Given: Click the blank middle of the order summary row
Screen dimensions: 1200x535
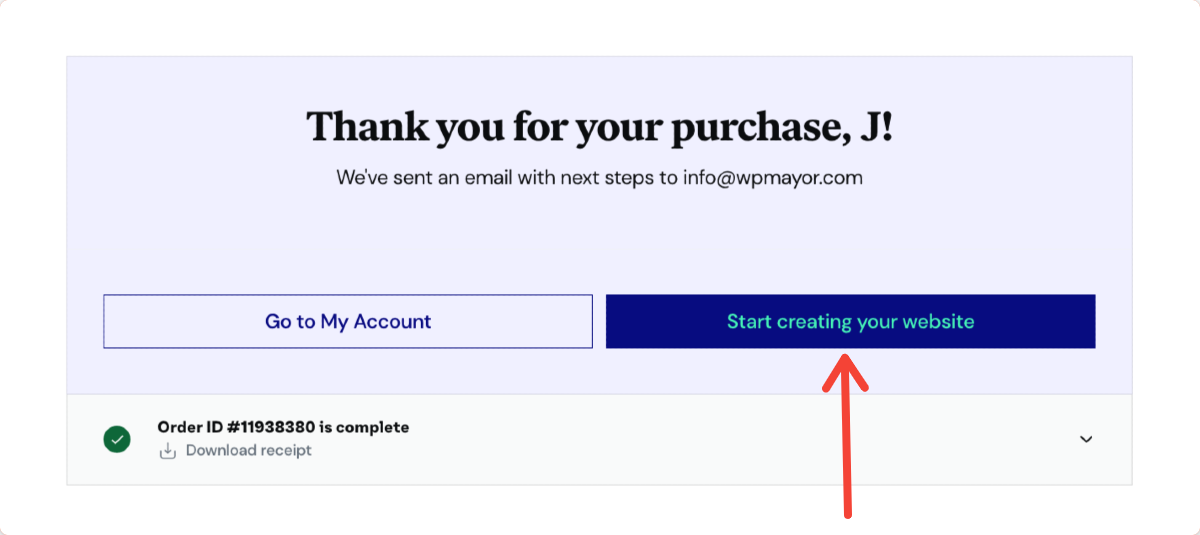Looking at the screenshot, I should click(700, 440).
